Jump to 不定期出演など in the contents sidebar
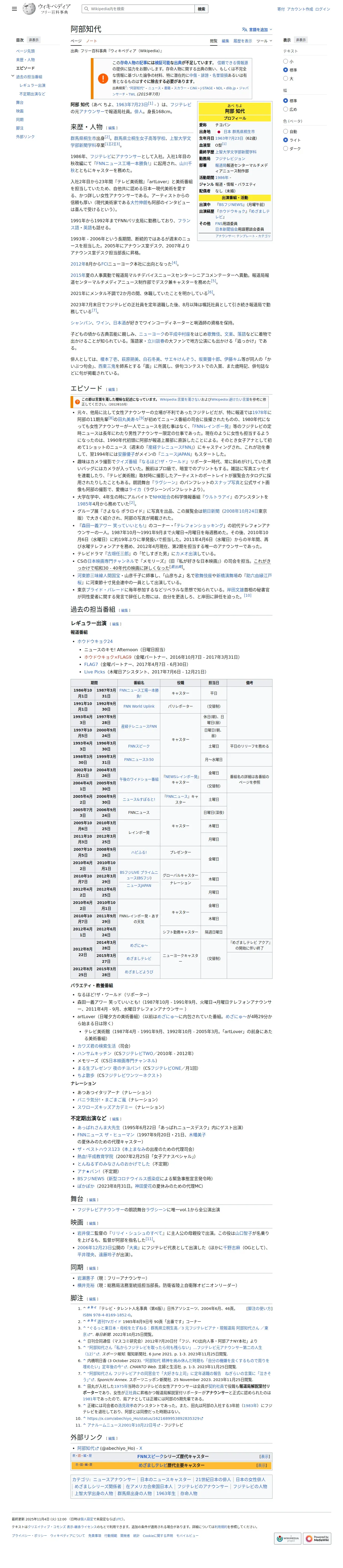The image size is (343, 1568). pos(32,94)
